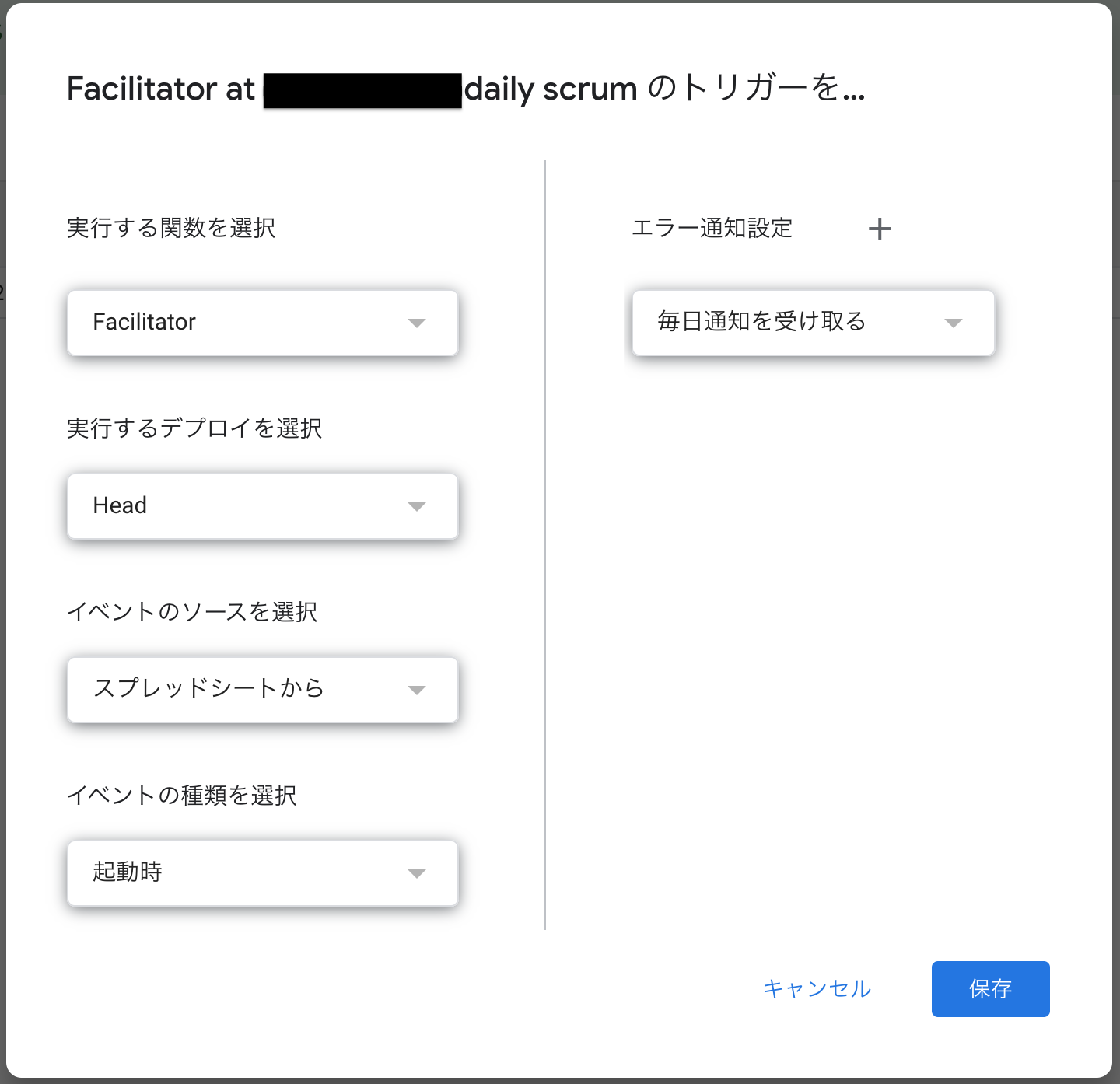Expand the スプレッドシートから selector arrow

[417, 689]
